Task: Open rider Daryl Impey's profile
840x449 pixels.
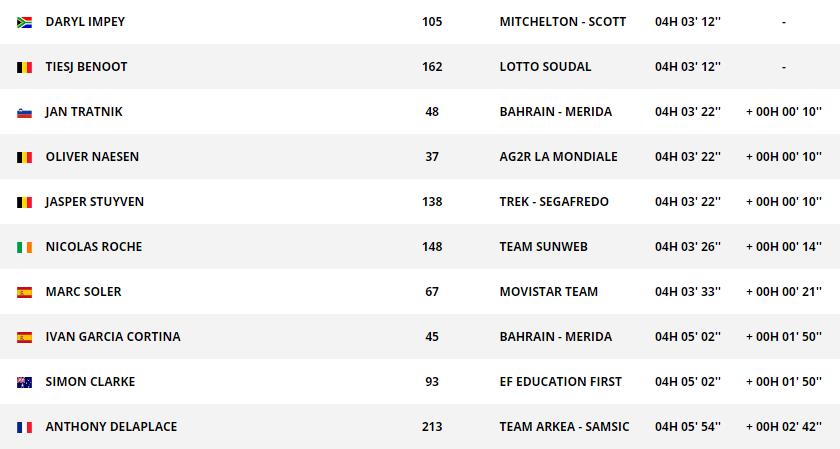Action: [x=85, y=22]
